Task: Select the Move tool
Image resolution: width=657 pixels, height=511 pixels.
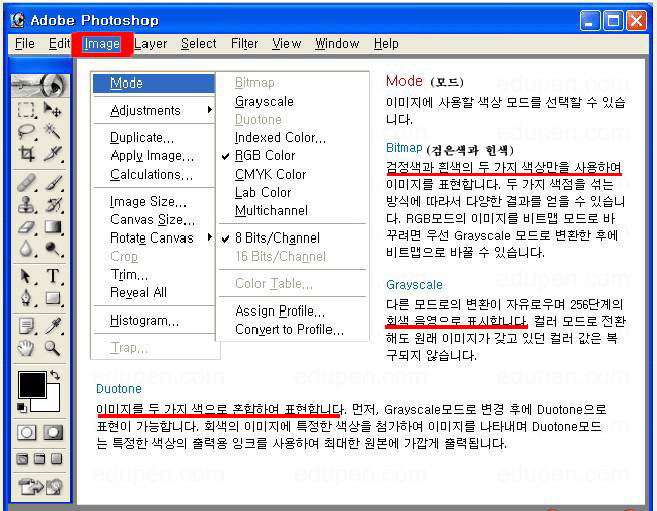Action: tap(52, 110)
